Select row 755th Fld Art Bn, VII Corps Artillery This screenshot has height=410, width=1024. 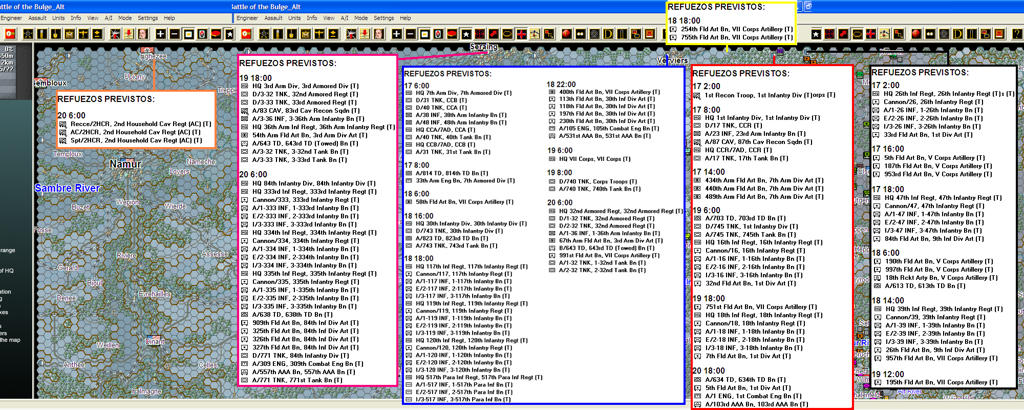(x=731, y=37)
